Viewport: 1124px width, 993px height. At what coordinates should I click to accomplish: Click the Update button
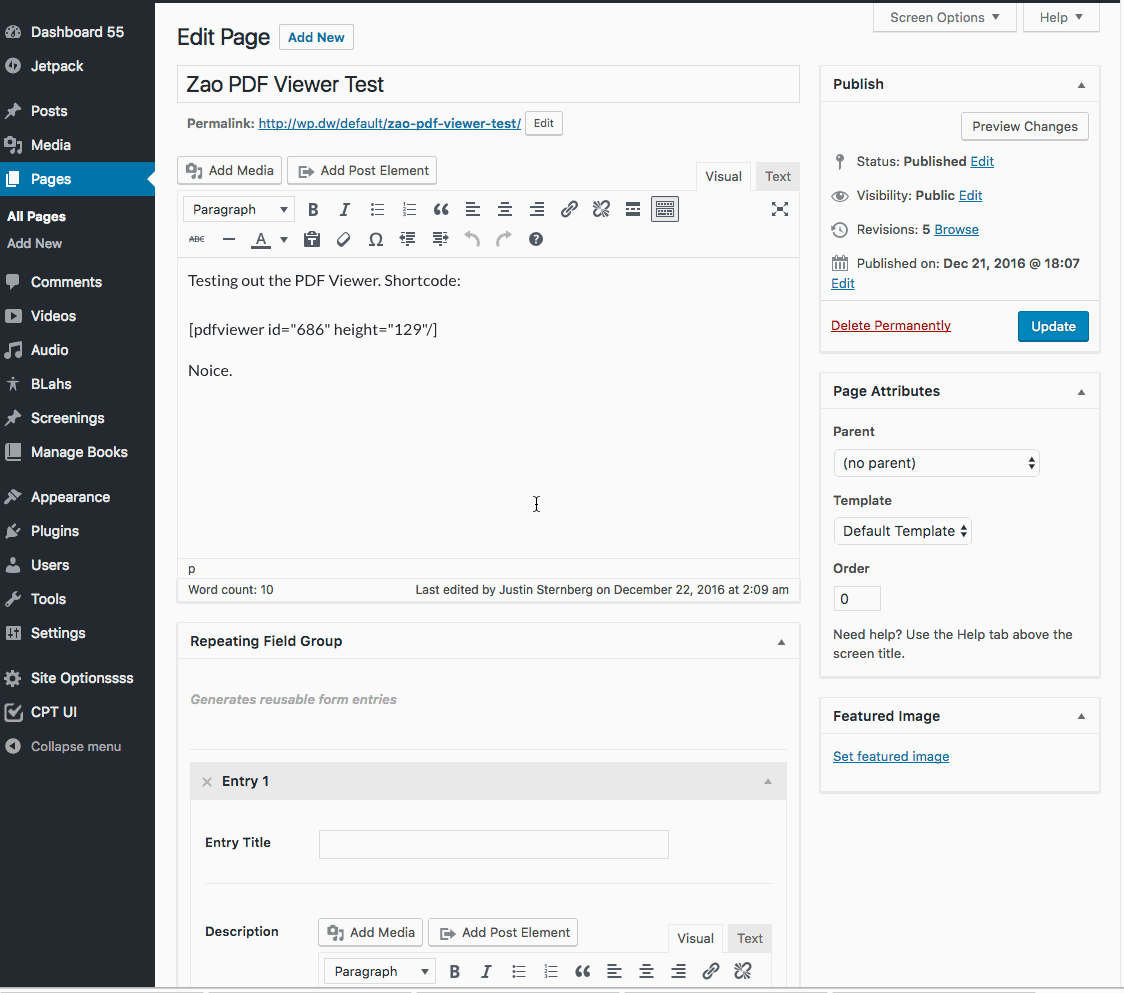[1053, 326]
